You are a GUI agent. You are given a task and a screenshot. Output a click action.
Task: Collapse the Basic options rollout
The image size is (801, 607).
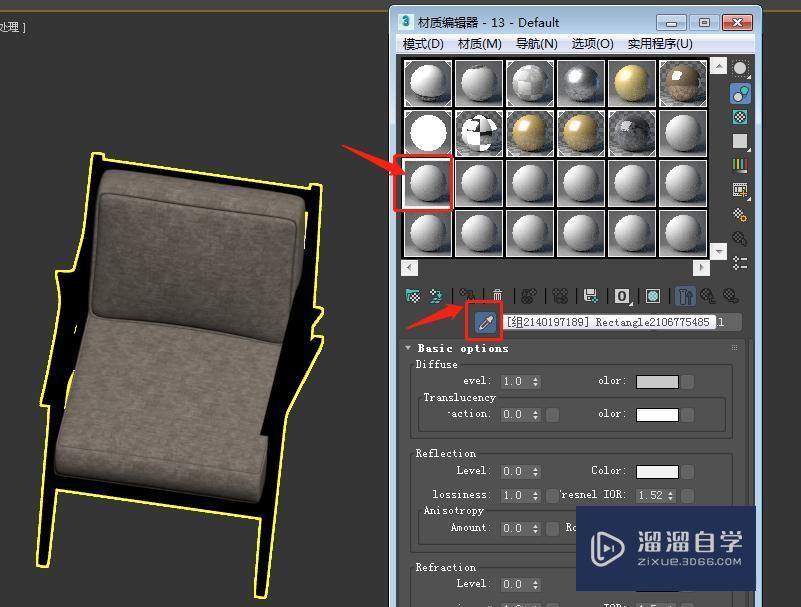tap(408, 348)
